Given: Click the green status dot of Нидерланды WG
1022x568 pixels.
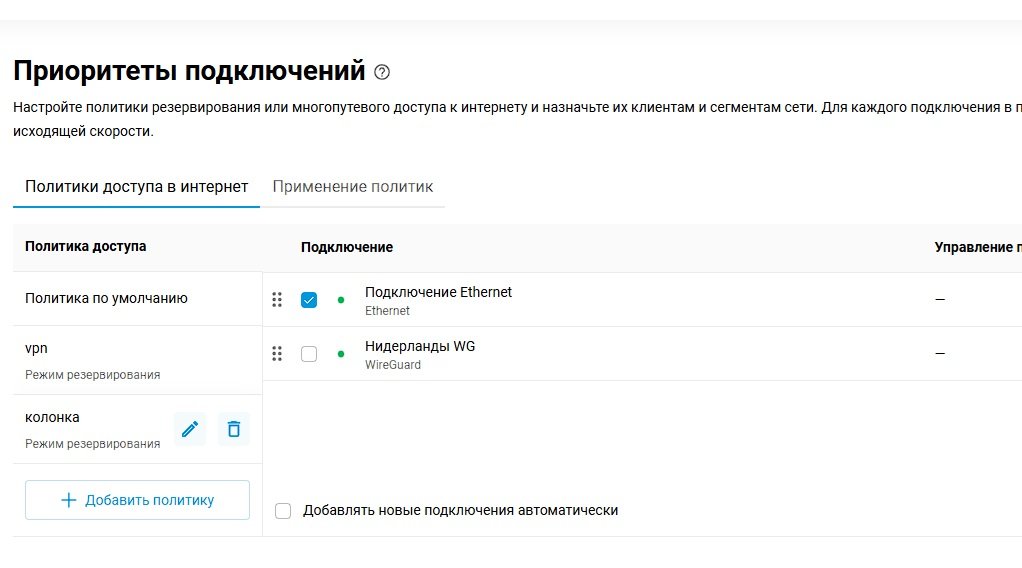Looking at the screenshot, I should (341, 354).
